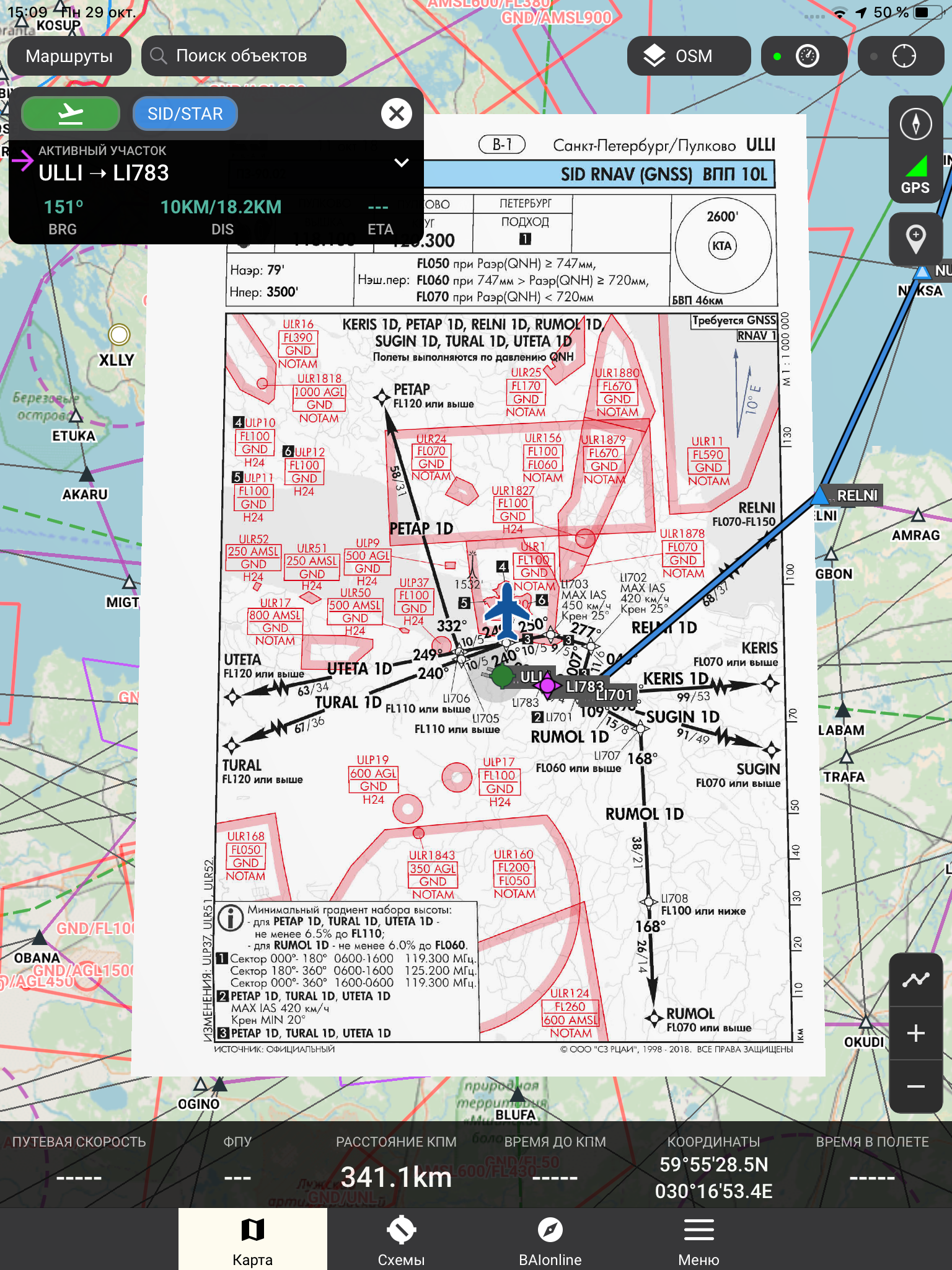The image size is (952, 1270).
Task: Open the Меню tab
Action: 699,1239
